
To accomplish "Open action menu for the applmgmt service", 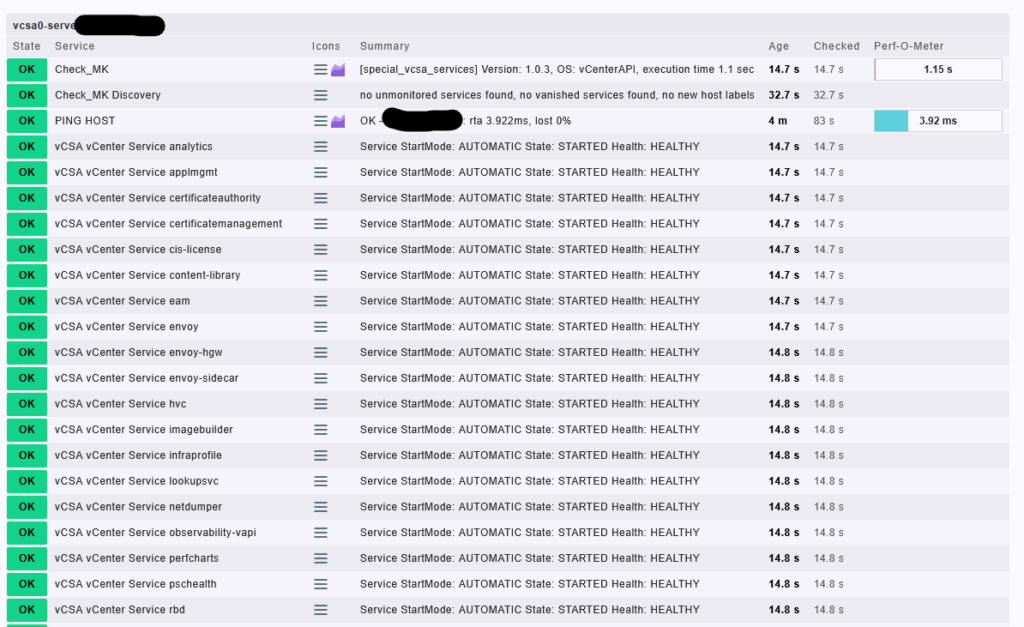I will [320, 172].
